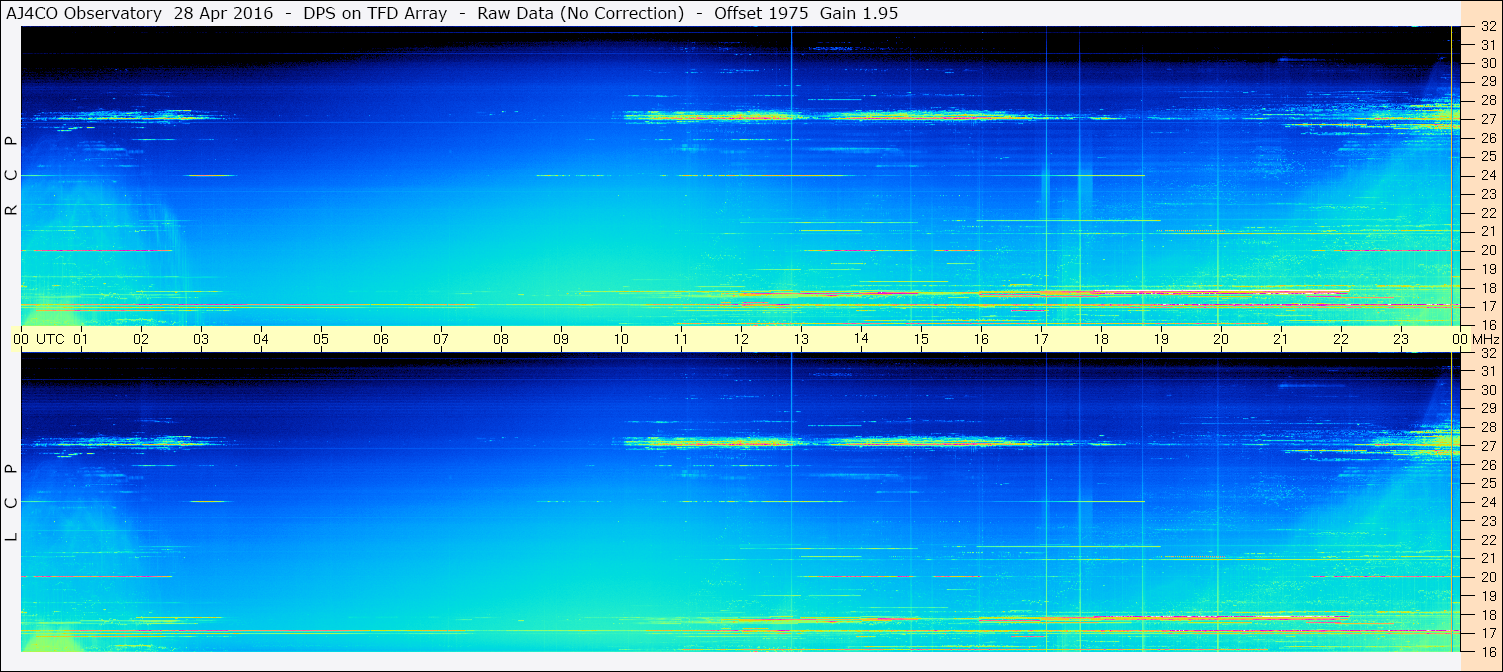Select the date "28 Apr 2016"
Viewport: 1503px width, 672px height.
pos(221,13)
